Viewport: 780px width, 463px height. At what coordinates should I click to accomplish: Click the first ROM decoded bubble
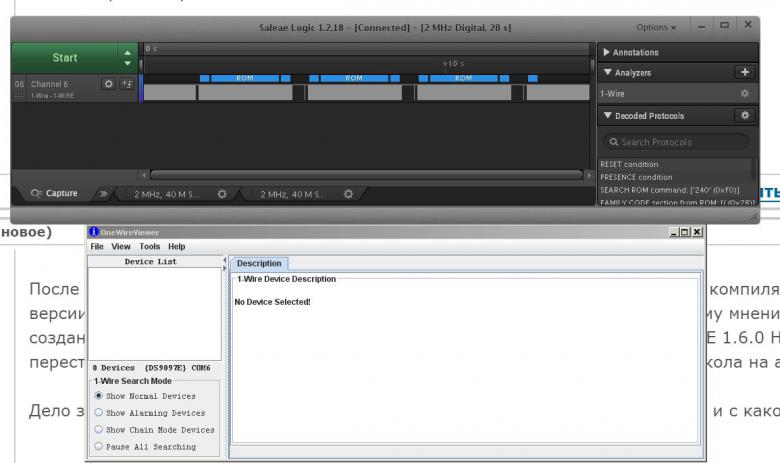245,78
